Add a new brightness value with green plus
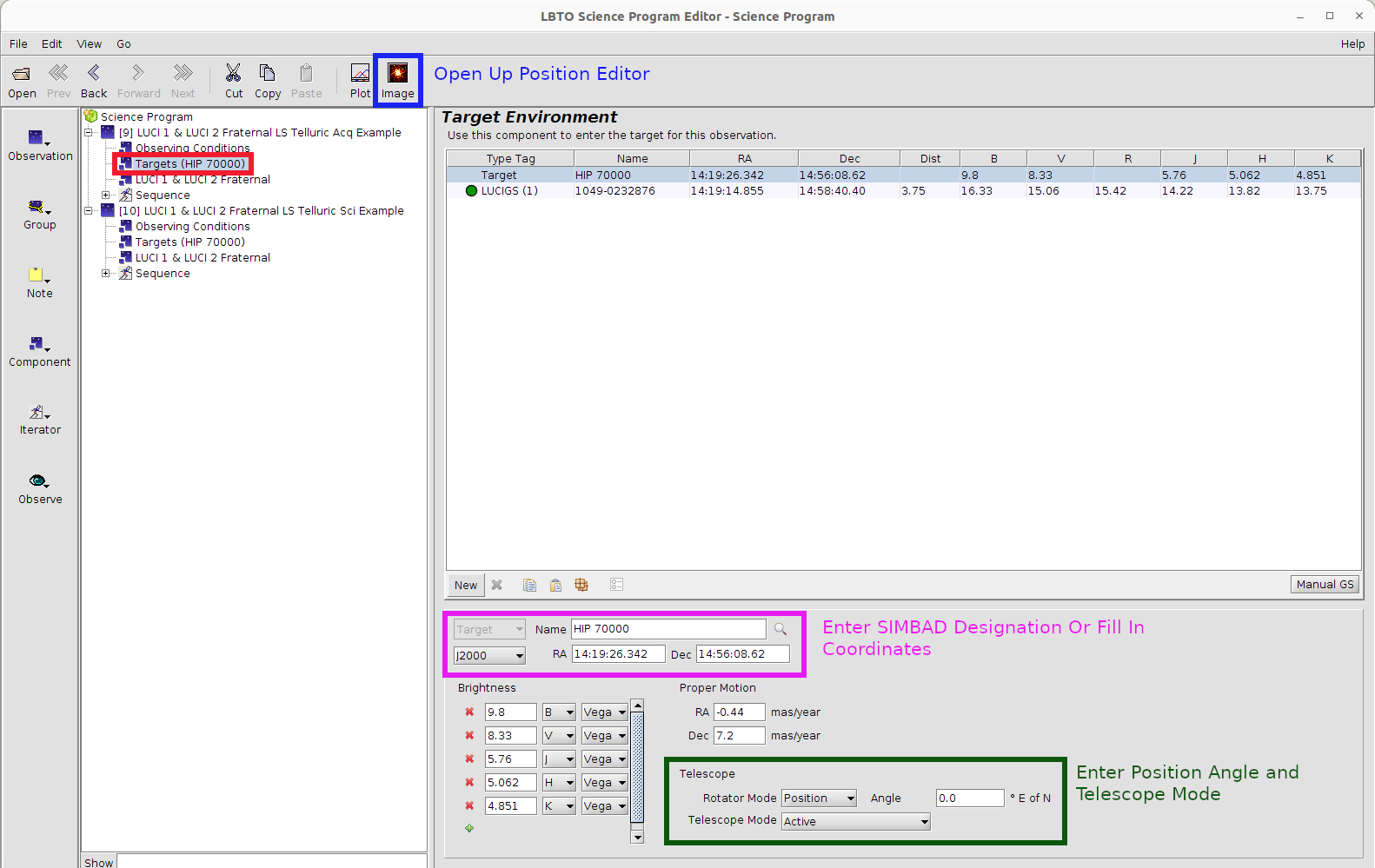This screenshot has width=1375, height=868. point(469,828)
